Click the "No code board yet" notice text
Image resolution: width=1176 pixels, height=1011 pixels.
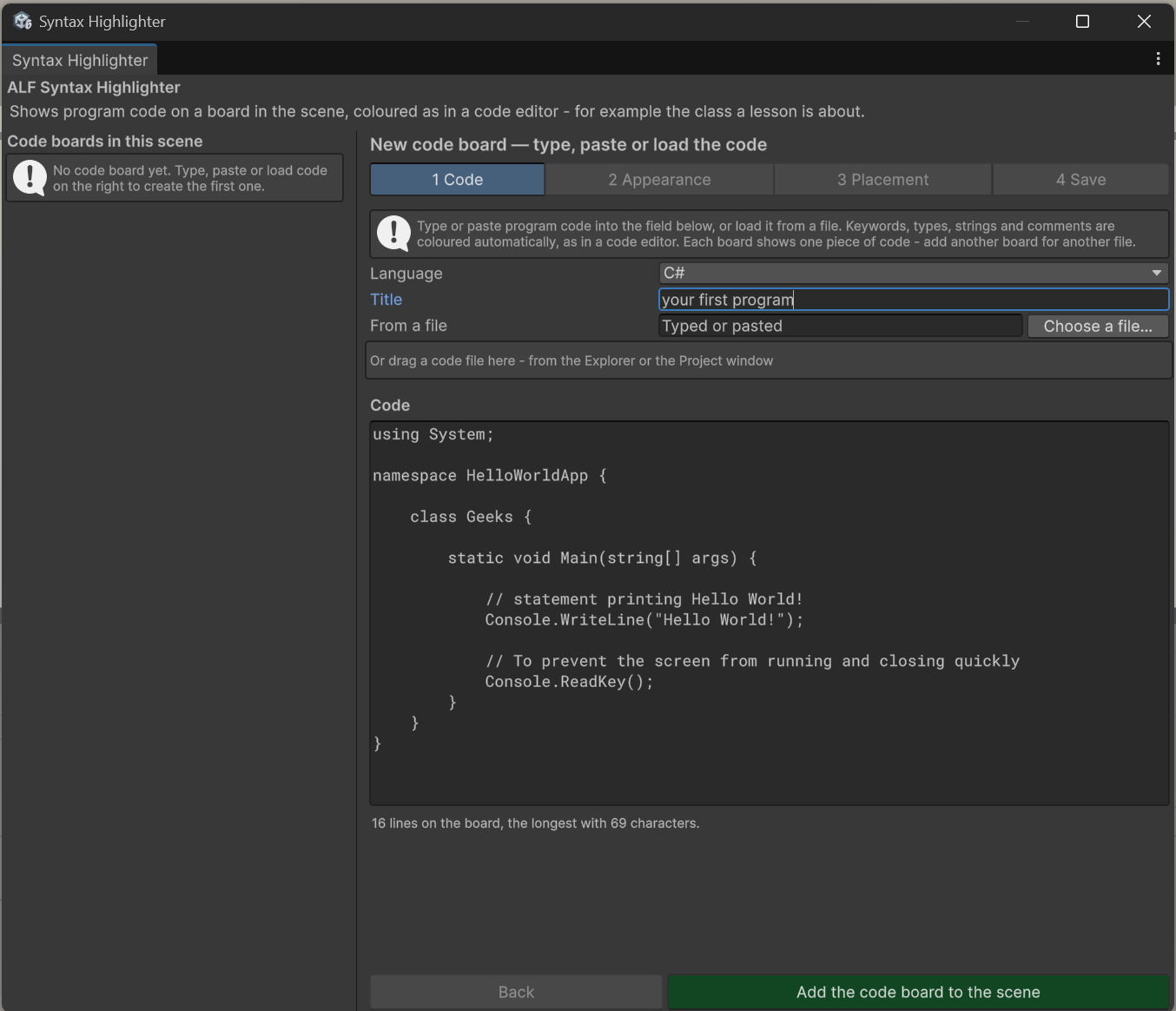tap(190, 178)
